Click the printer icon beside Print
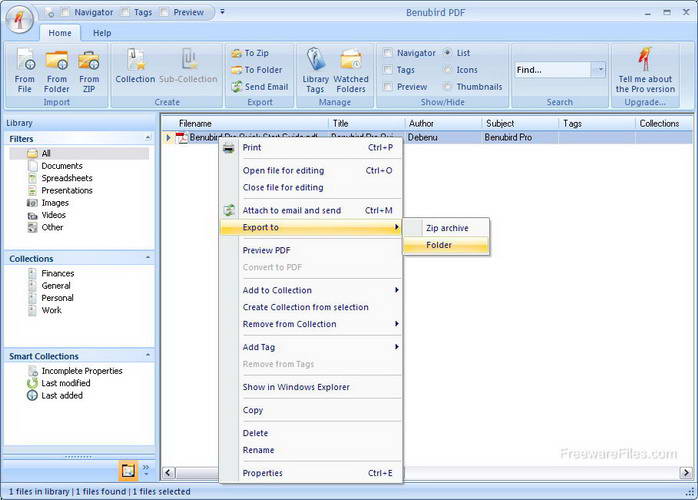This screenshot has height=500, width=698. [x=229, y=148]
